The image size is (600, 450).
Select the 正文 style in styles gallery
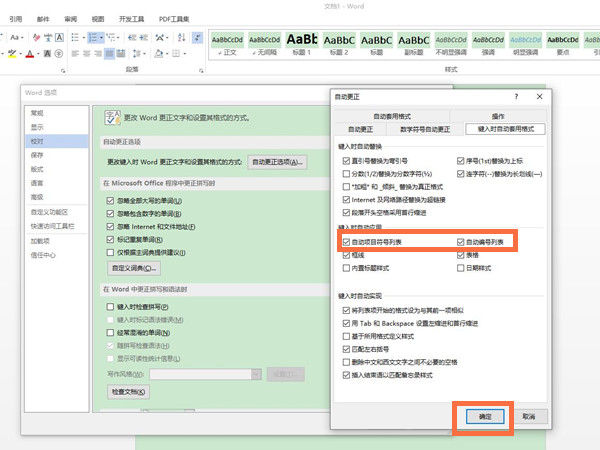[x=229, y=44]
